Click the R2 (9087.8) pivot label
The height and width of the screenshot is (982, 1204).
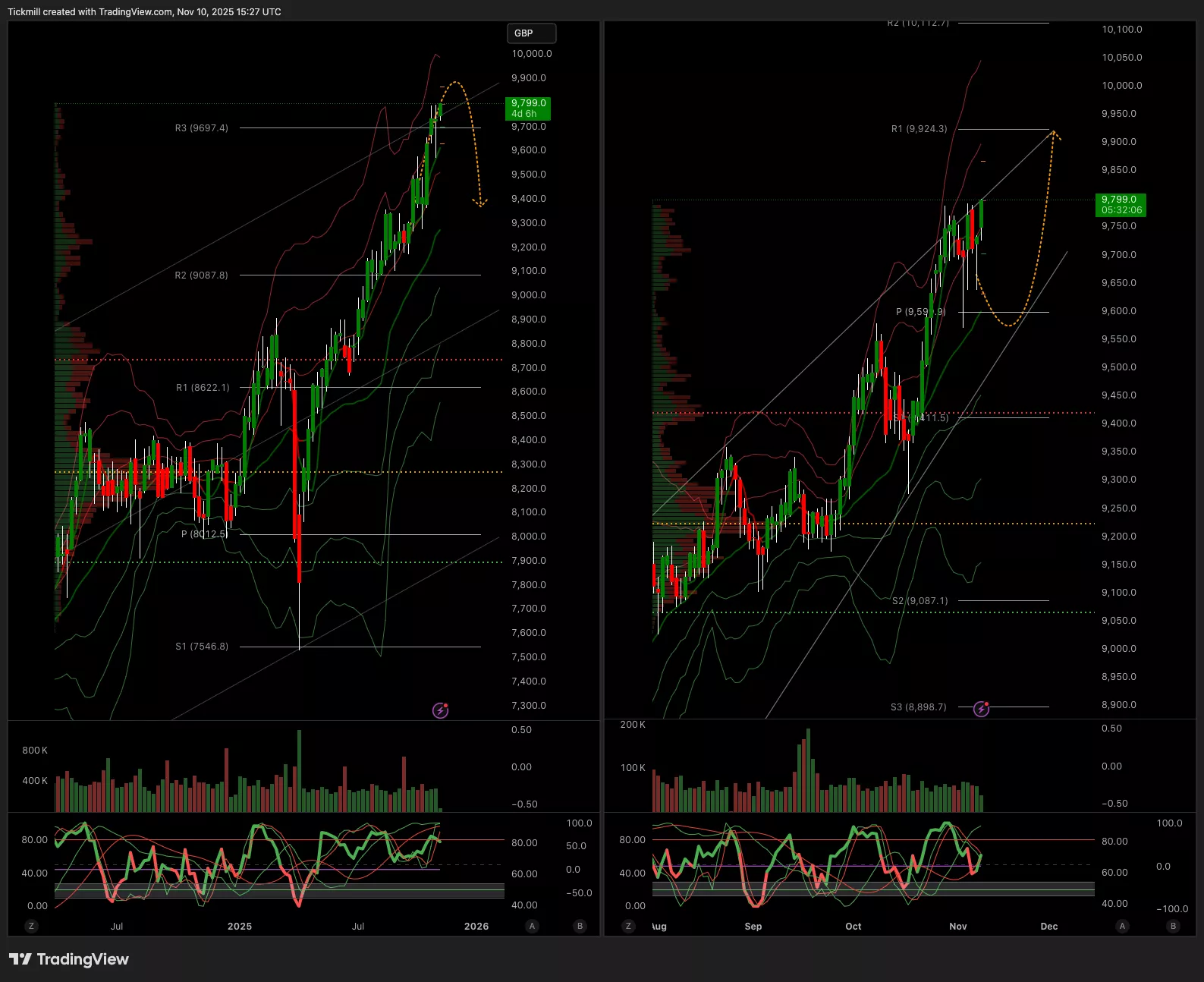tap(202, 275)
